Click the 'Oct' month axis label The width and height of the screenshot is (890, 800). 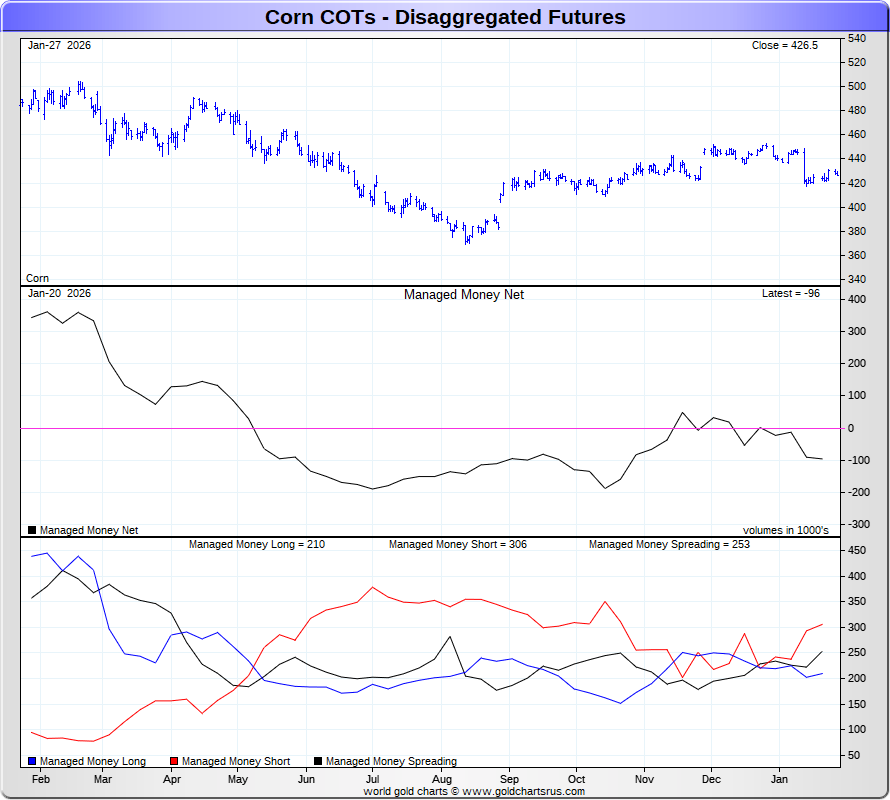coord(576,779)
